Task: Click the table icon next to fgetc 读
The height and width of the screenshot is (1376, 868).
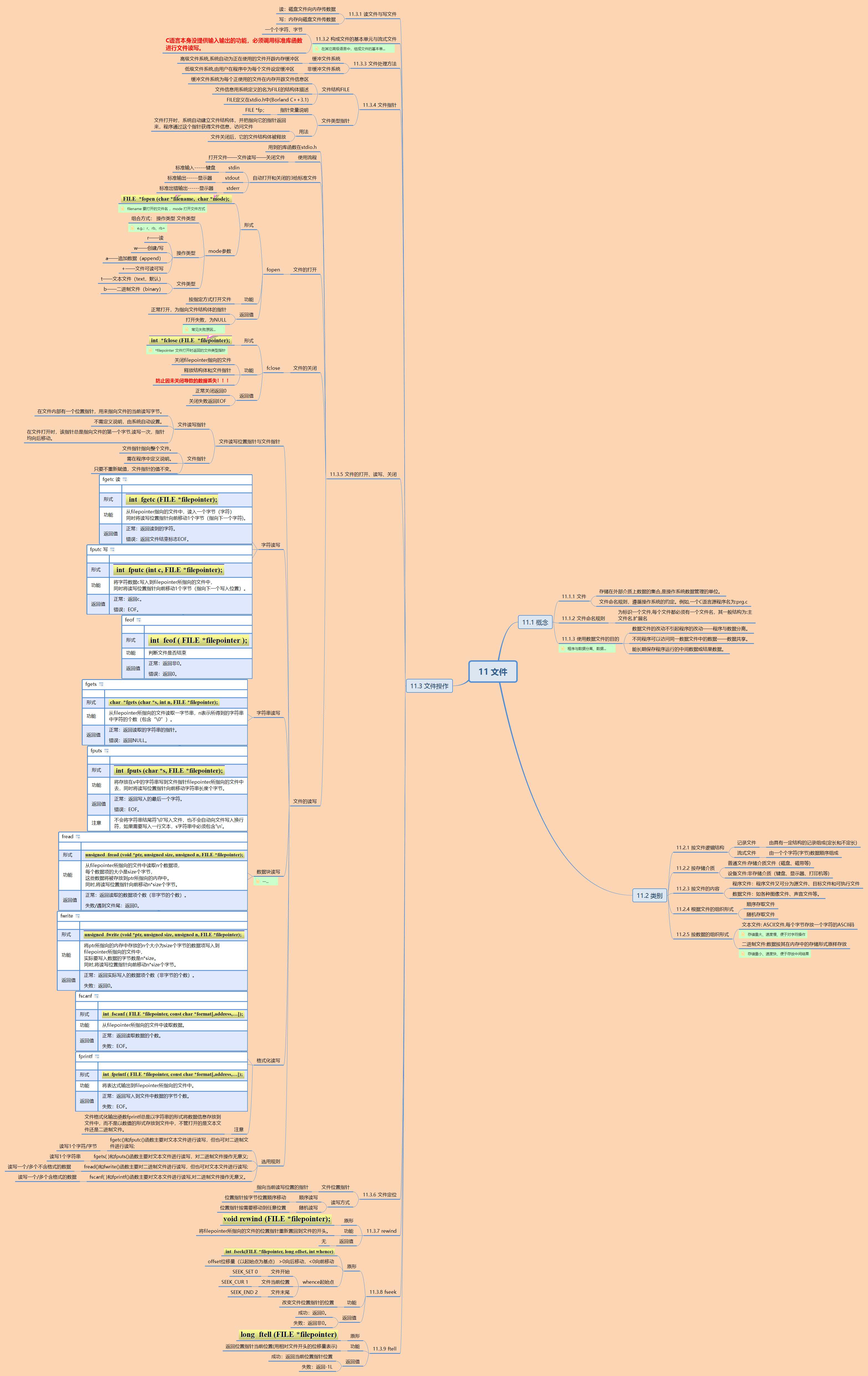Action: pyautogui.click(x=125, y=480)
